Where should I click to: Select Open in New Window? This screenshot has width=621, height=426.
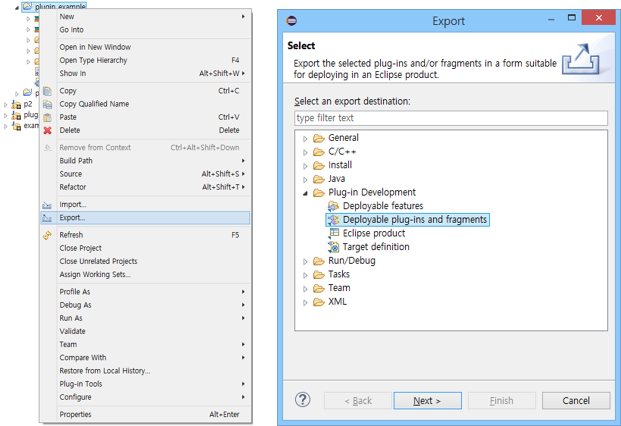(145, 47)
